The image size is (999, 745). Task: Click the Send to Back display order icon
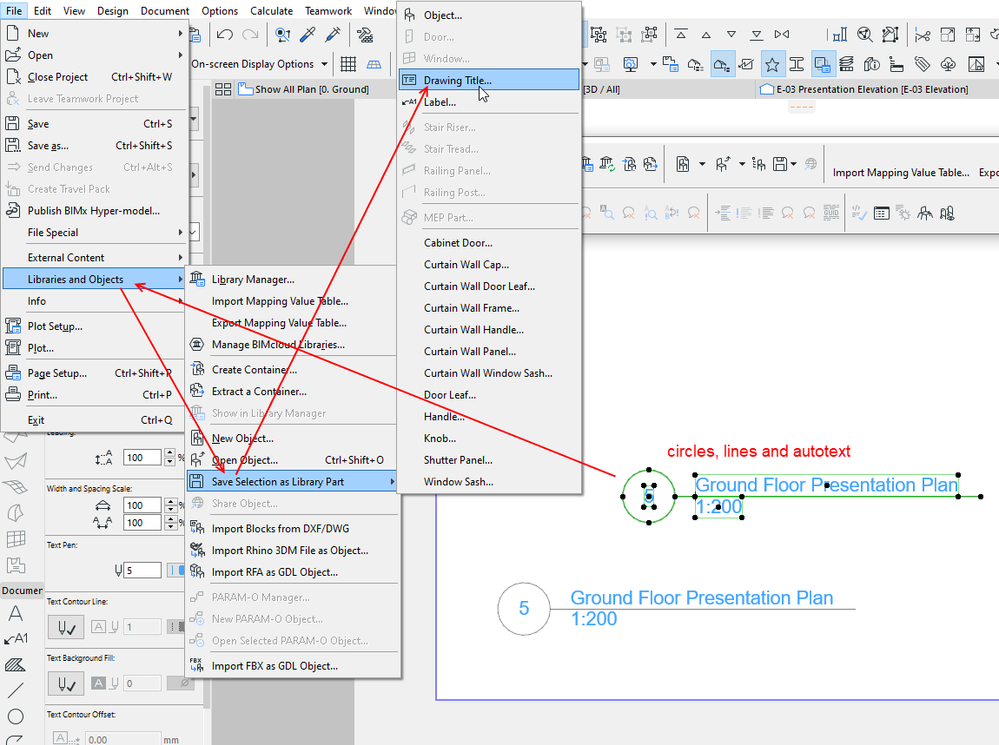[756, 34]
